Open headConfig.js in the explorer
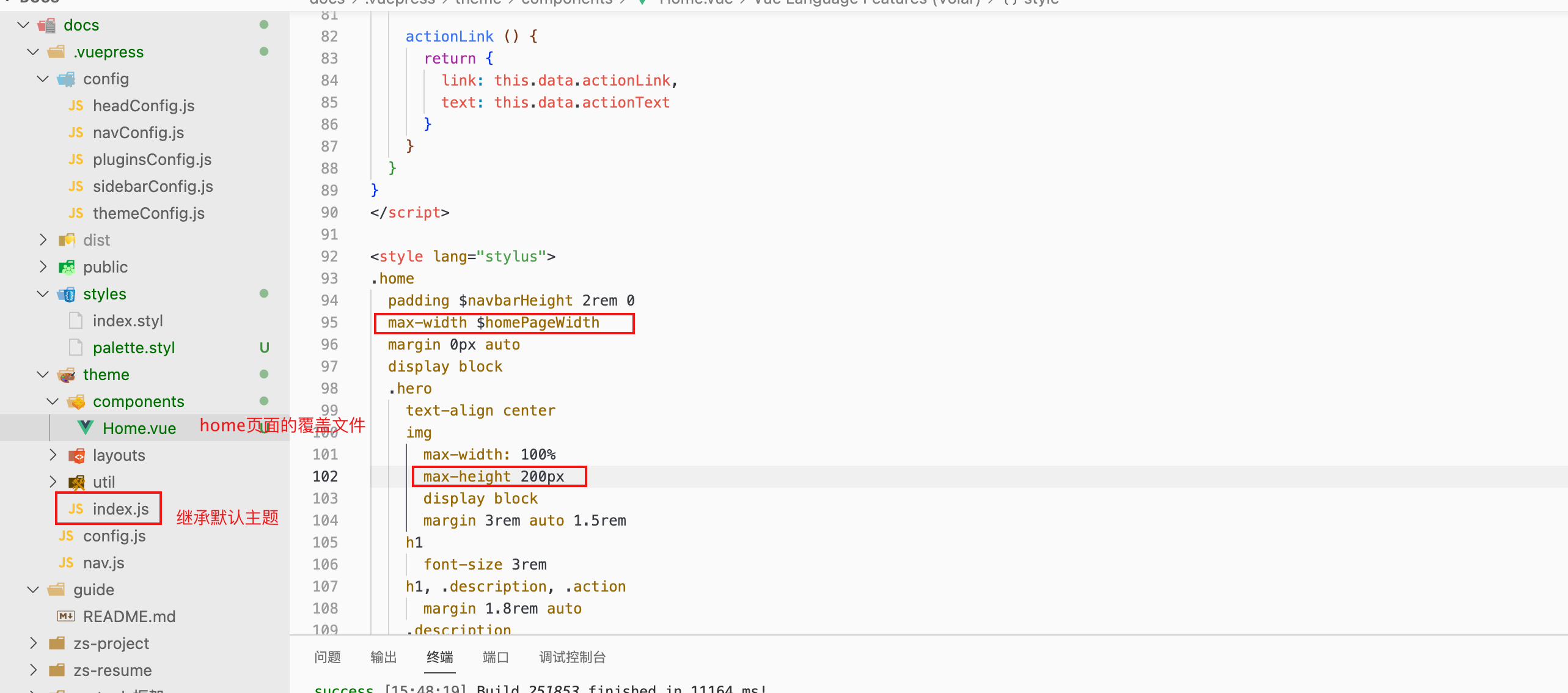The height and width of the screenshot is (693, 1568). coord(144,106)
